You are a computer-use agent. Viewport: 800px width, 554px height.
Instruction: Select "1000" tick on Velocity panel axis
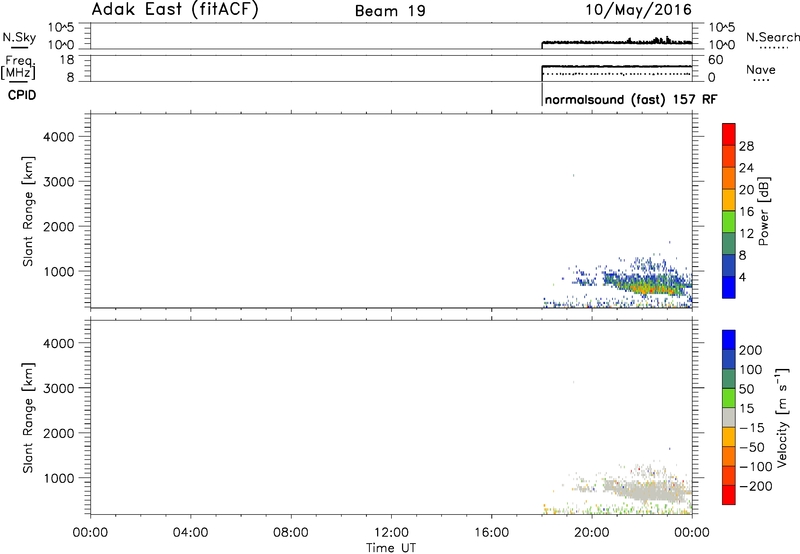click(x=58, y=478)
